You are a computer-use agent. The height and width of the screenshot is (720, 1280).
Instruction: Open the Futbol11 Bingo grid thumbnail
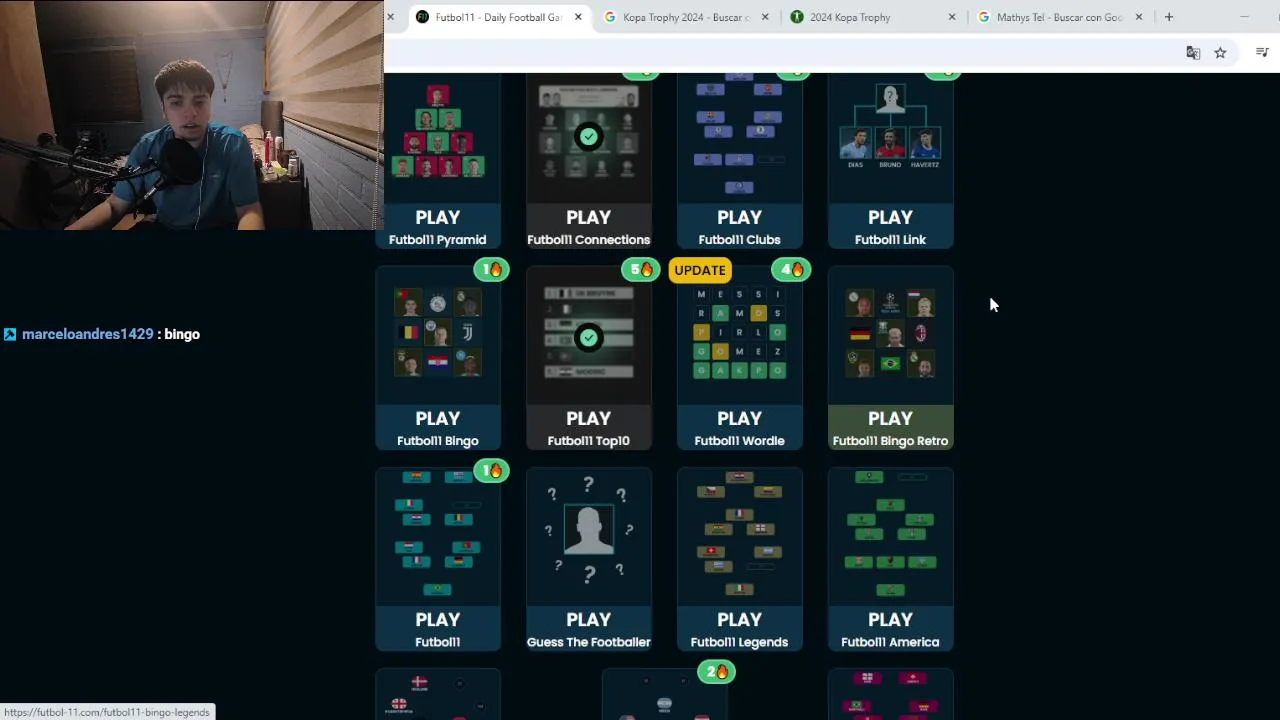coord(437,336)
